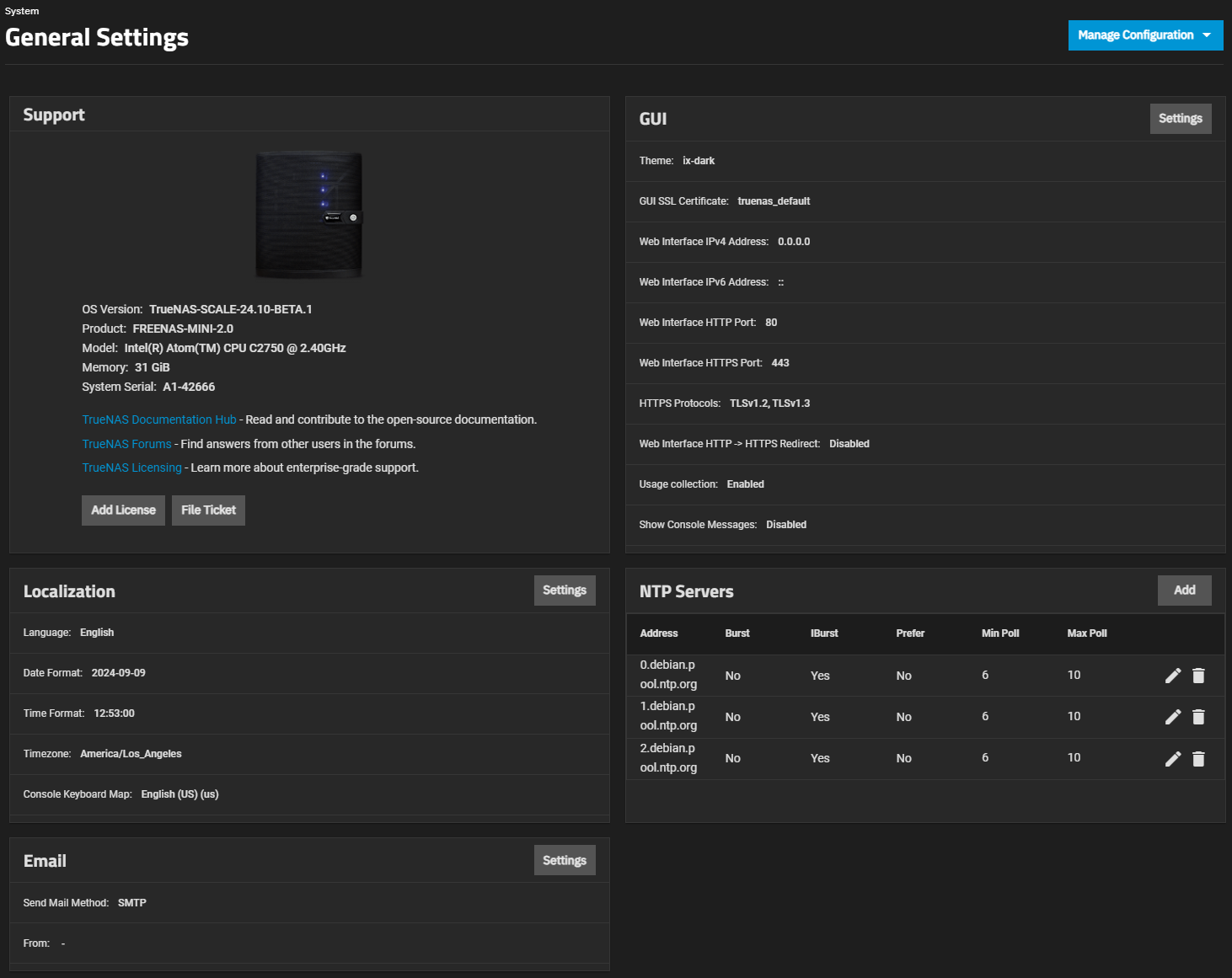The width and height of the screenshot is (1232, 978).
Task: Click pencil icon for 1.debian.pool.ntp.org
Action: (1172, 717)
